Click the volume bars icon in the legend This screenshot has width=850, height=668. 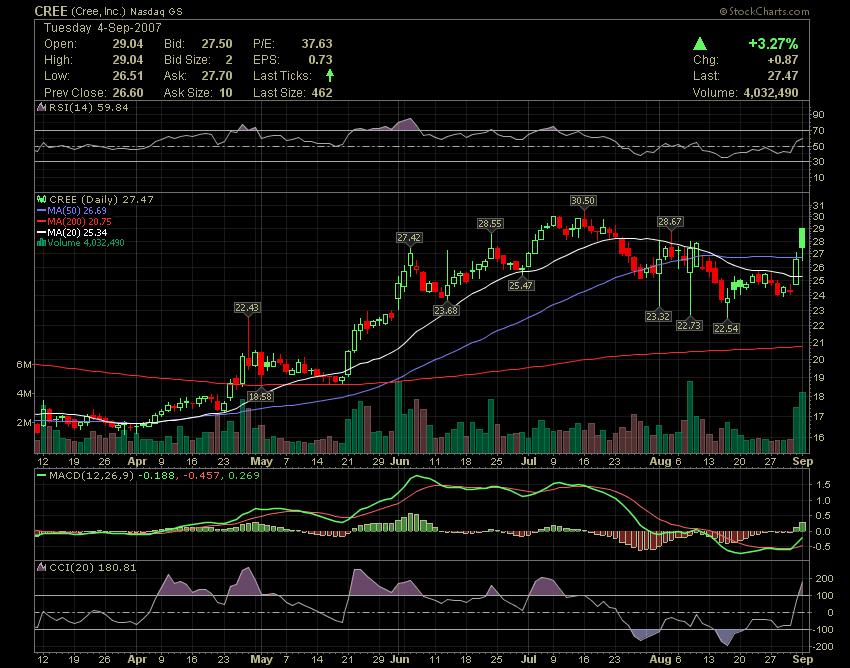pyautogui.click(x=41, y=243)
